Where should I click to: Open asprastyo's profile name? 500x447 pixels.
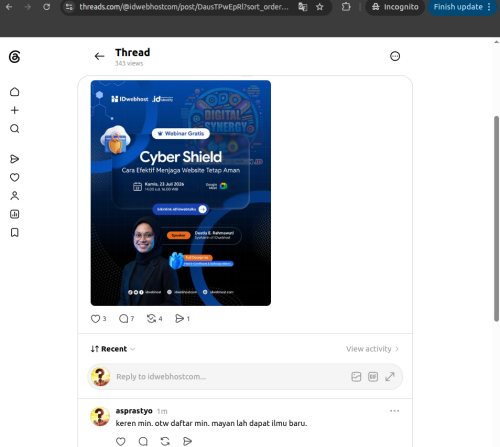coord(134,411)
